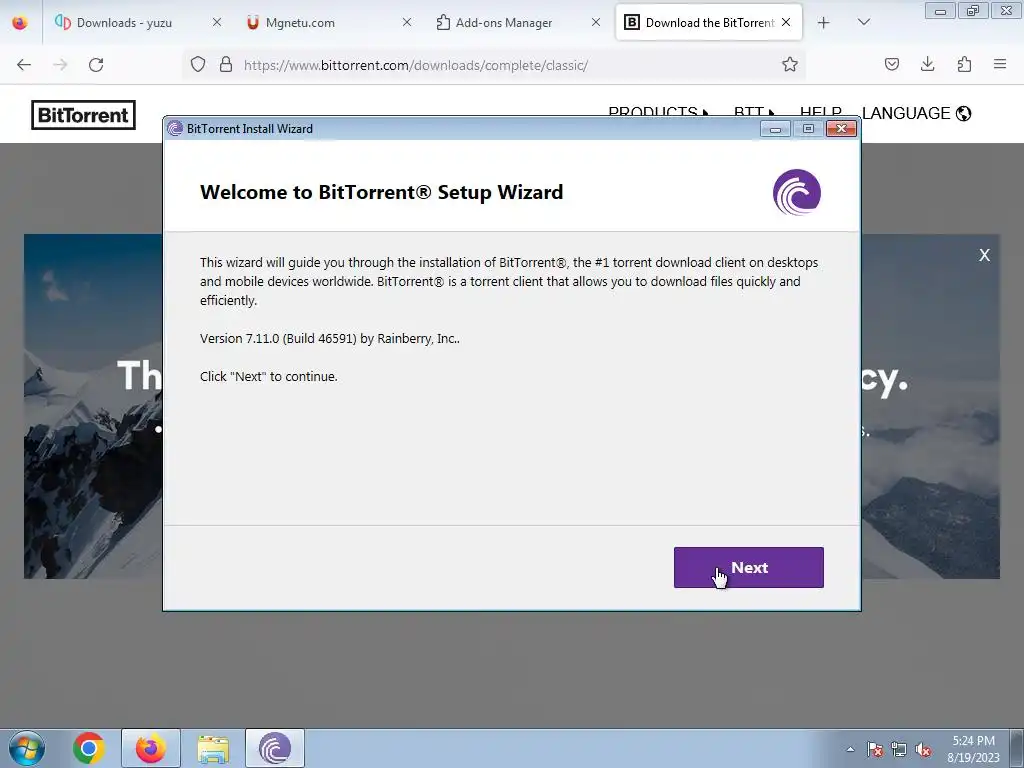Click the tracking protection shield icon
The height and width of the screenshot is (768, 1024).
pos(198,65)
